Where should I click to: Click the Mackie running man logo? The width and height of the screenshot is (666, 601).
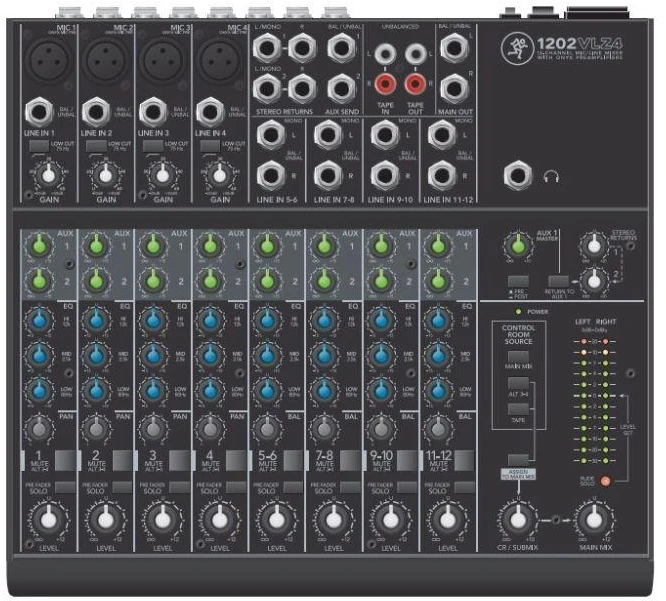[x=517, y=48]
